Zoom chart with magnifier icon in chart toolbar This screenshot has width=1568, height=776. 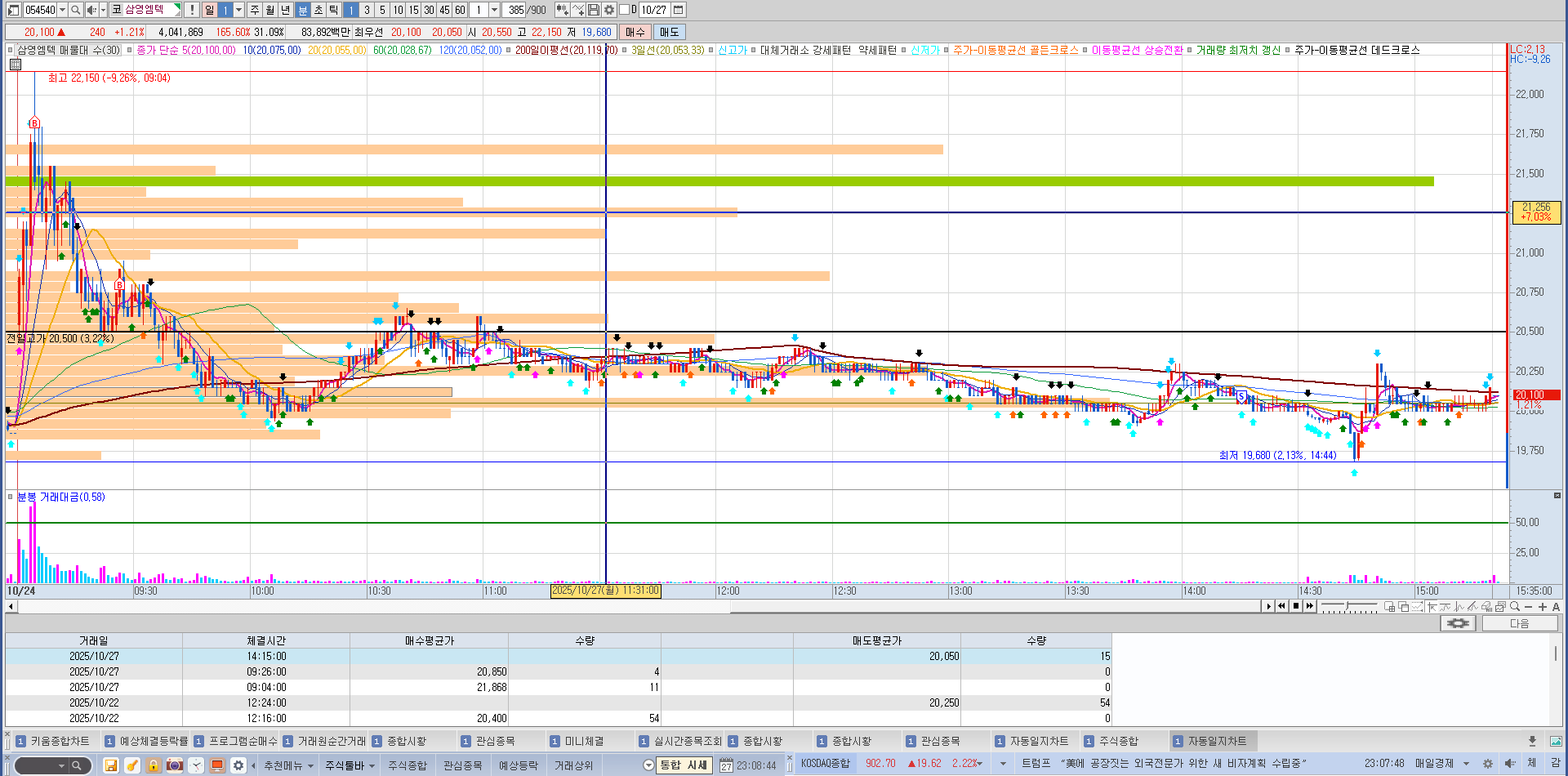click(1515, 606)
